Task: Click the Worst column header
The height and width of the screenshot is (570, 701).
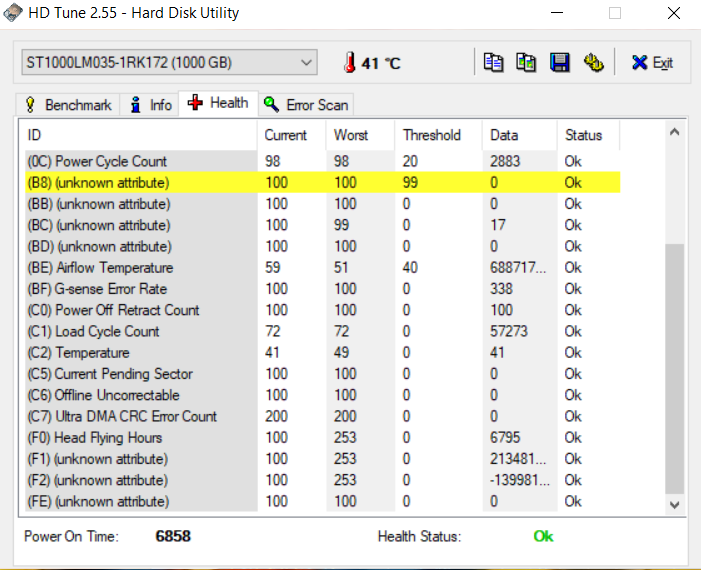Action: 360,135
